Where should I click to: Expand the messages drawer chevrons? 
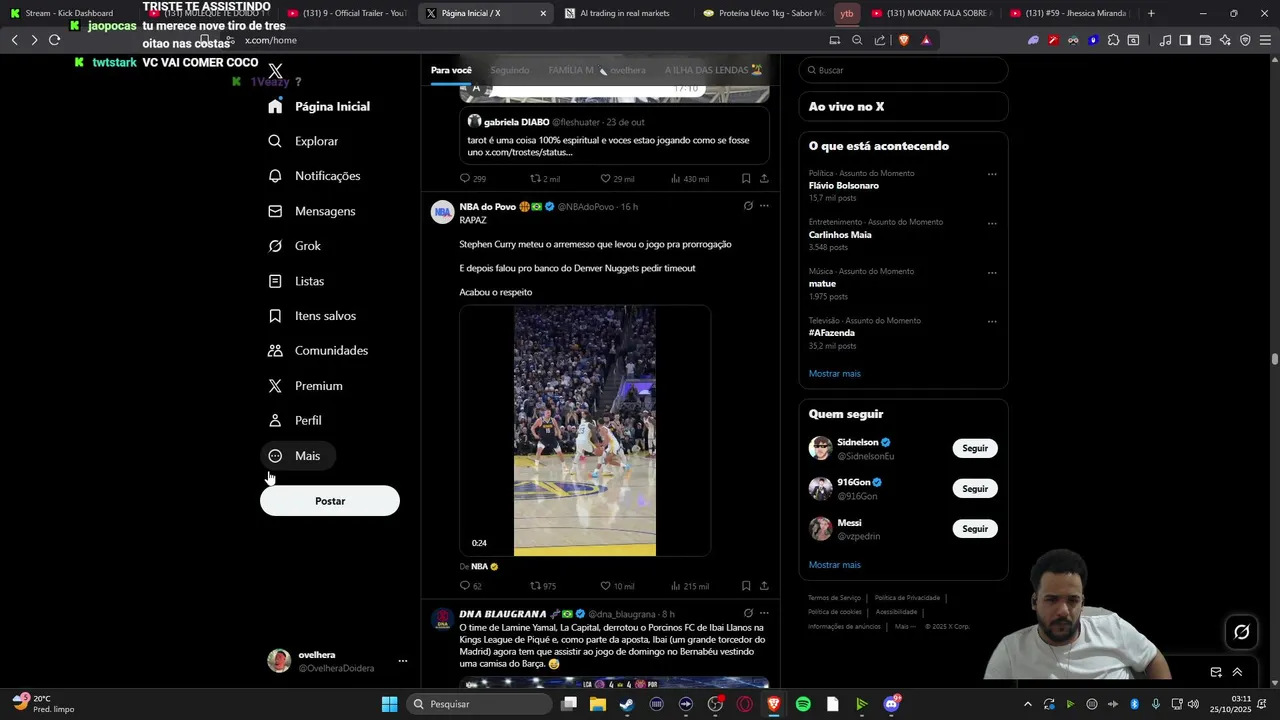(1237, 672)
